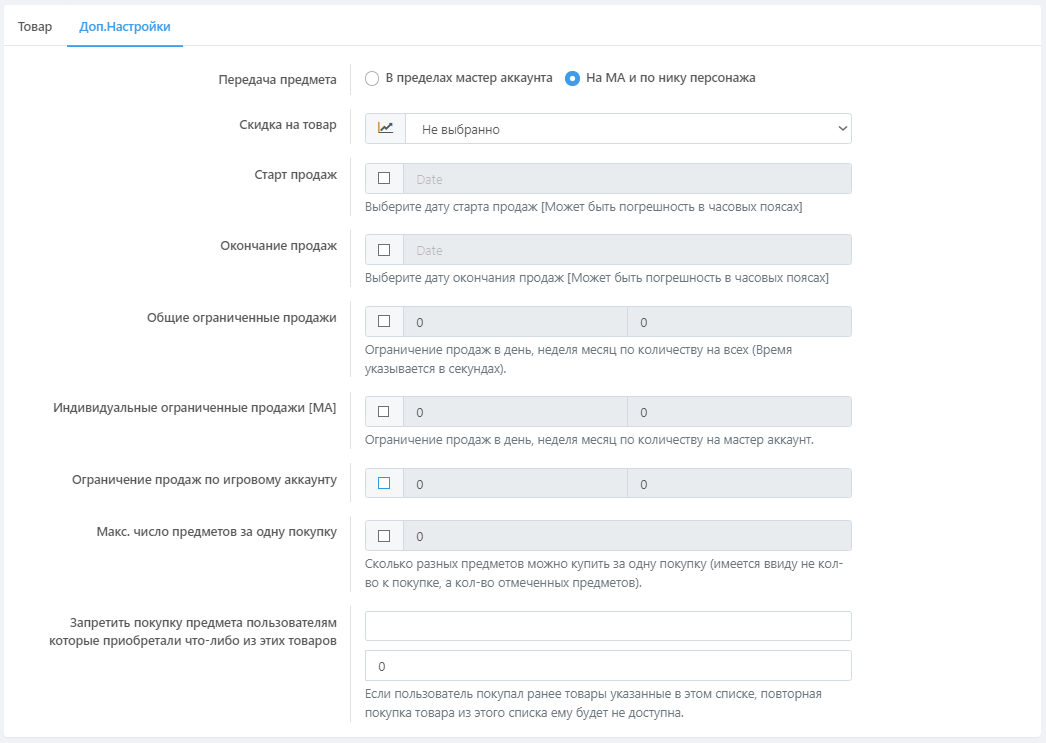
Task: Enable Ограничение продаж по игровому аккаунту checkbox
Action: point(384,484)
